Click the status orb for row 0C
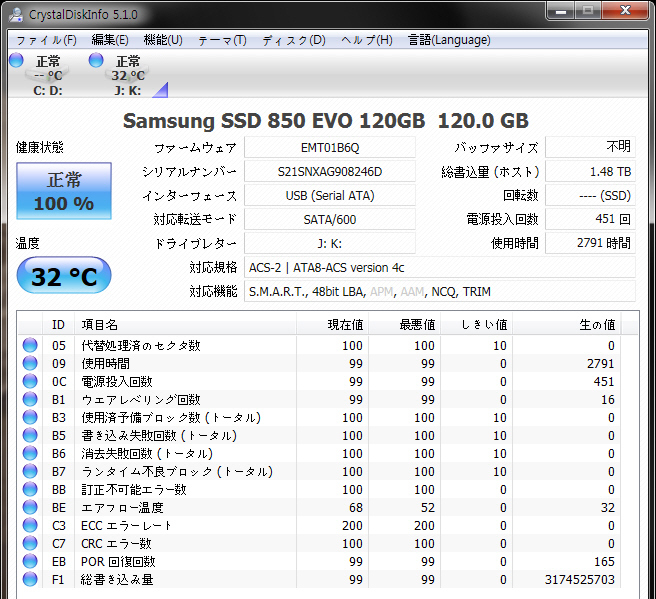This screenshot has height=599, width=656. coord(30,381)
